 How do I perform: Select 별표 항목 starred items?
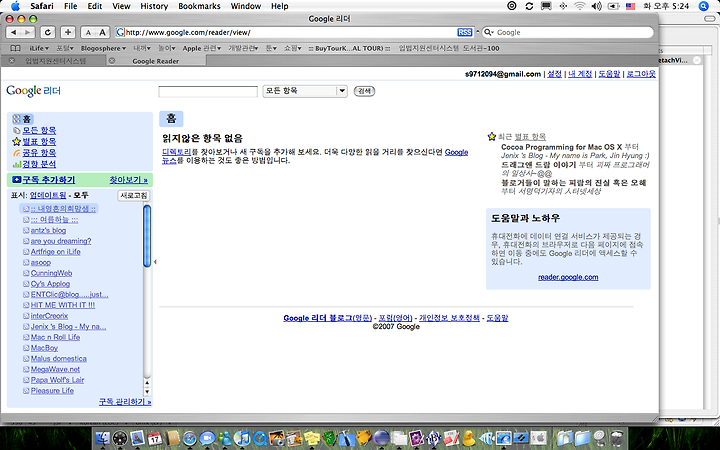click(x=39, y=141)
